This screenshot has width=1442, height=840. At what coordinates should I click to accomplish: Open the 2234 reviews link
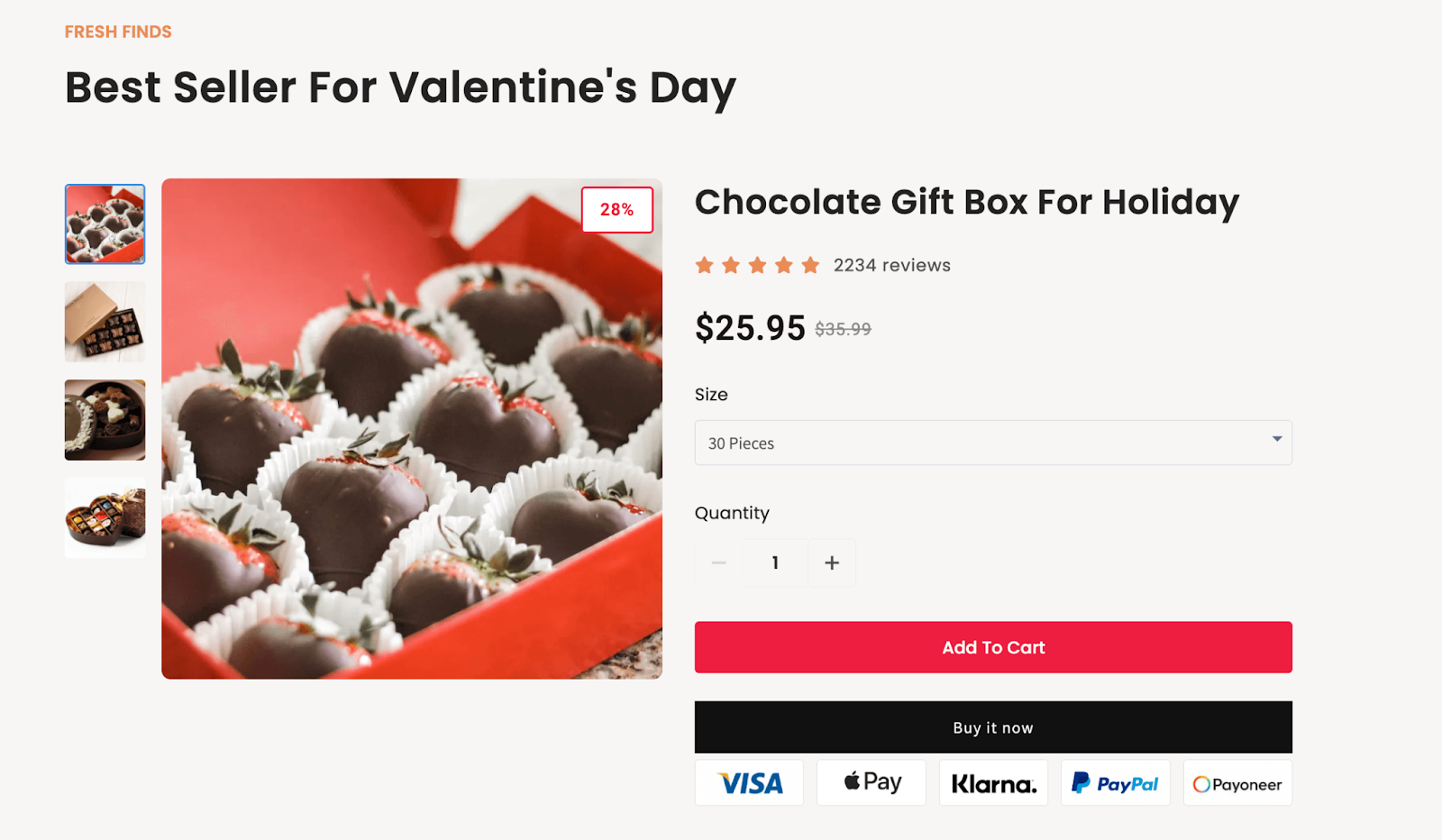pyautogui.click(x=891, y=265)
